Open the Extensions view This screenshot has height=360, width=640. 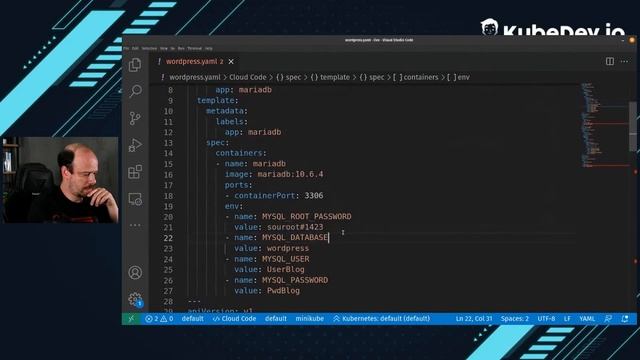click(135, 172)
